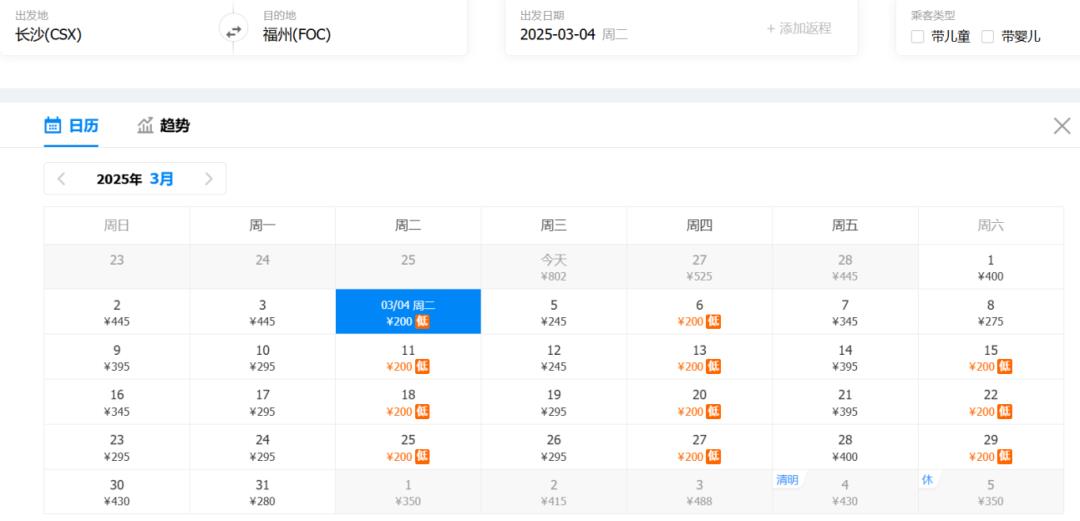Select March 31 priced ¥280

[x=262, y=492]
